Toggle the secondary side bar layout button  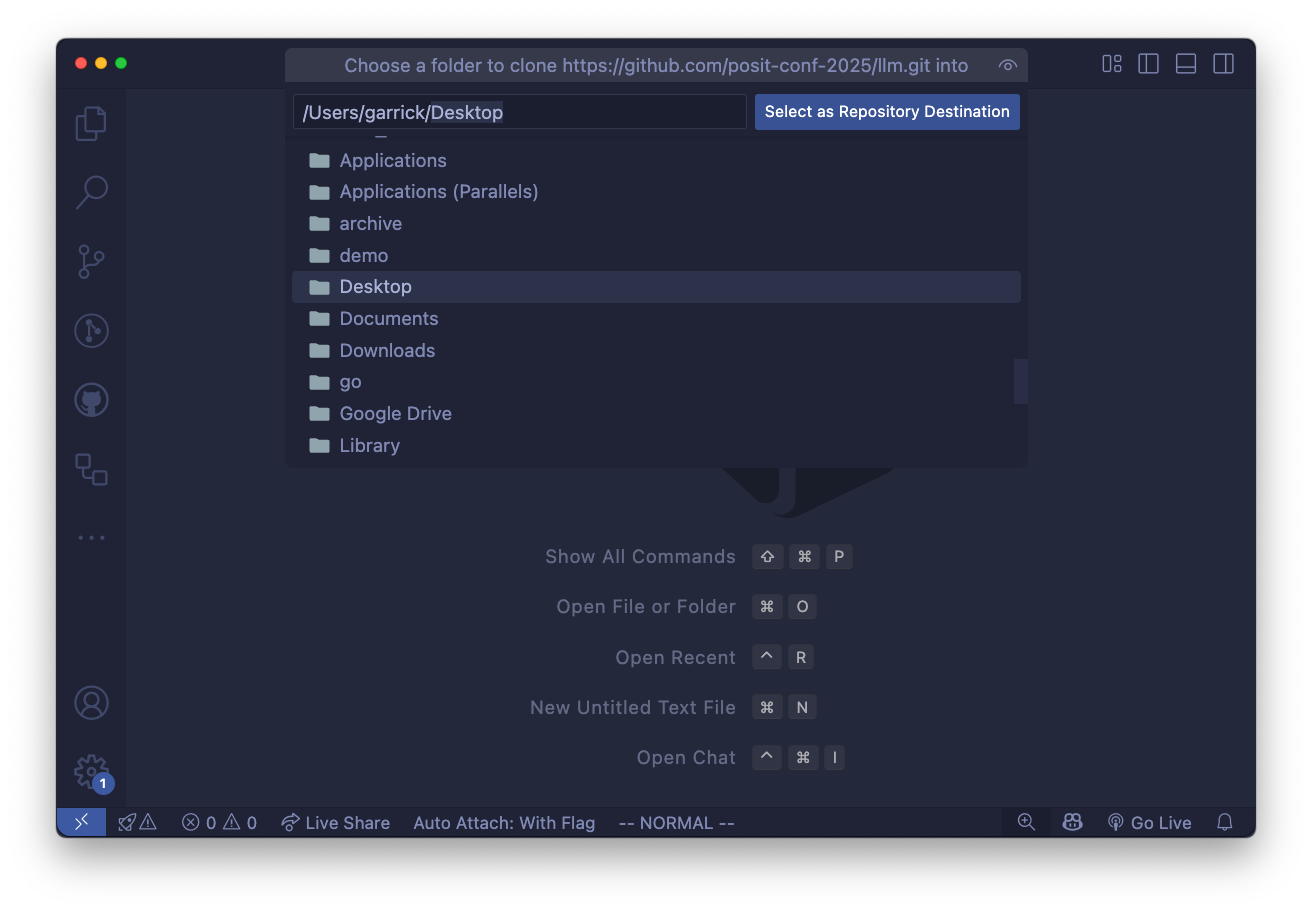coord(1223,64)
